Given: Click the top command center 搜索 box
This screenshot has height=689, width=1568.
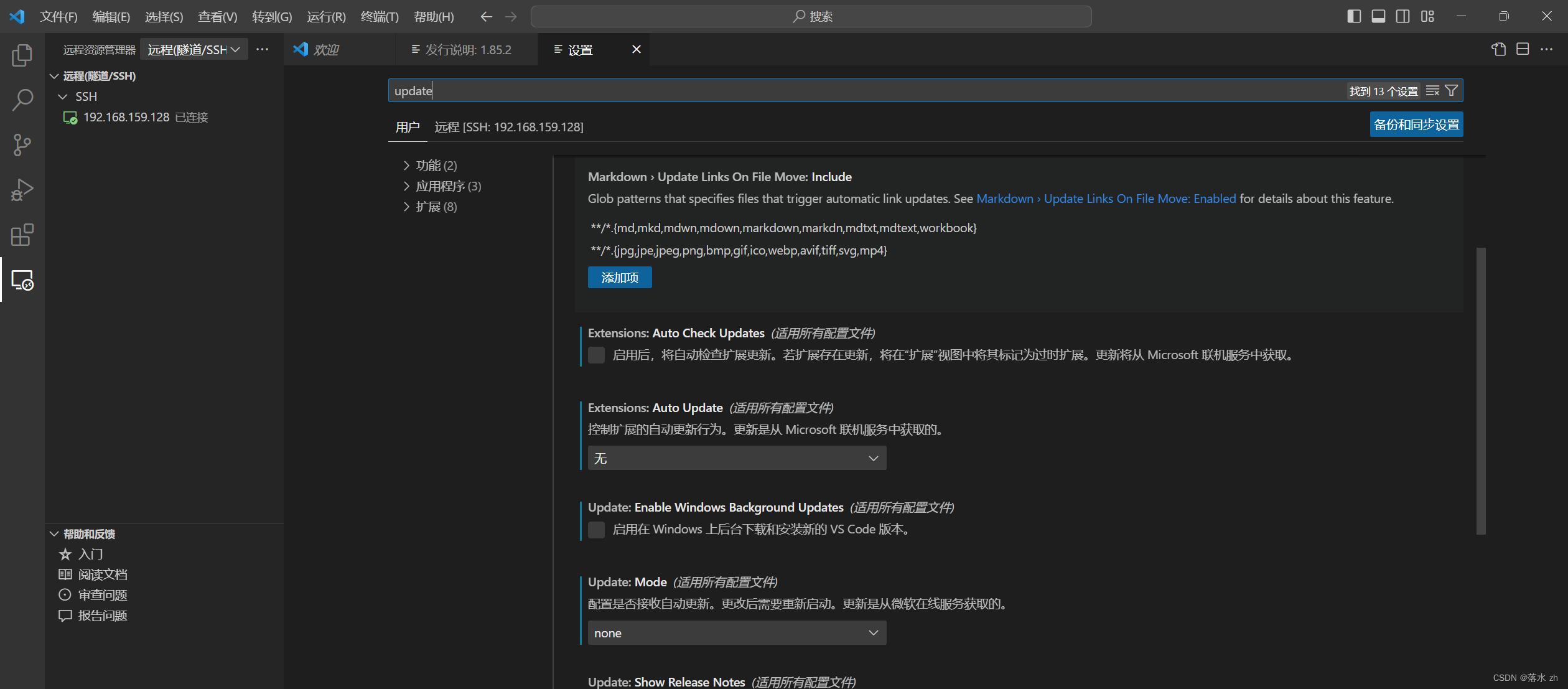Looking at the screenshot, I should [x=811, y=17].
